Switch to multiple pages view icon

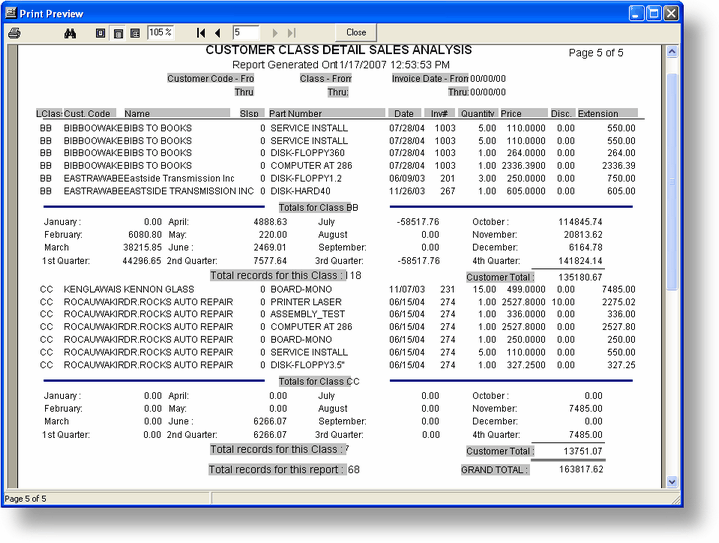click(x=134, y=33)
